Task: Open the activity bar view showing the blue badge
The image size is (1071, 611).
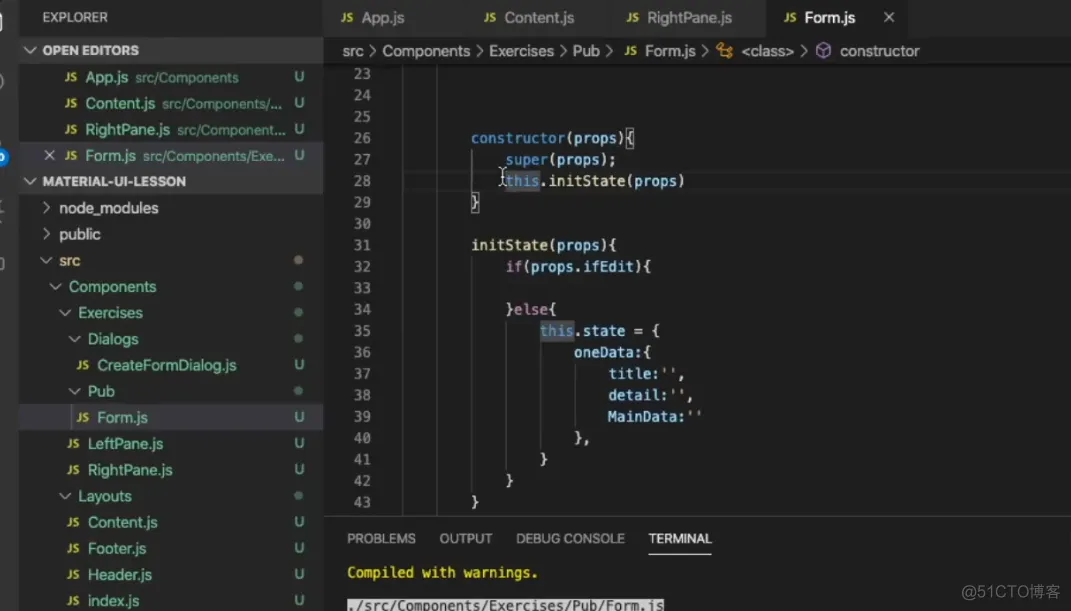Action: tap(5, 155)
